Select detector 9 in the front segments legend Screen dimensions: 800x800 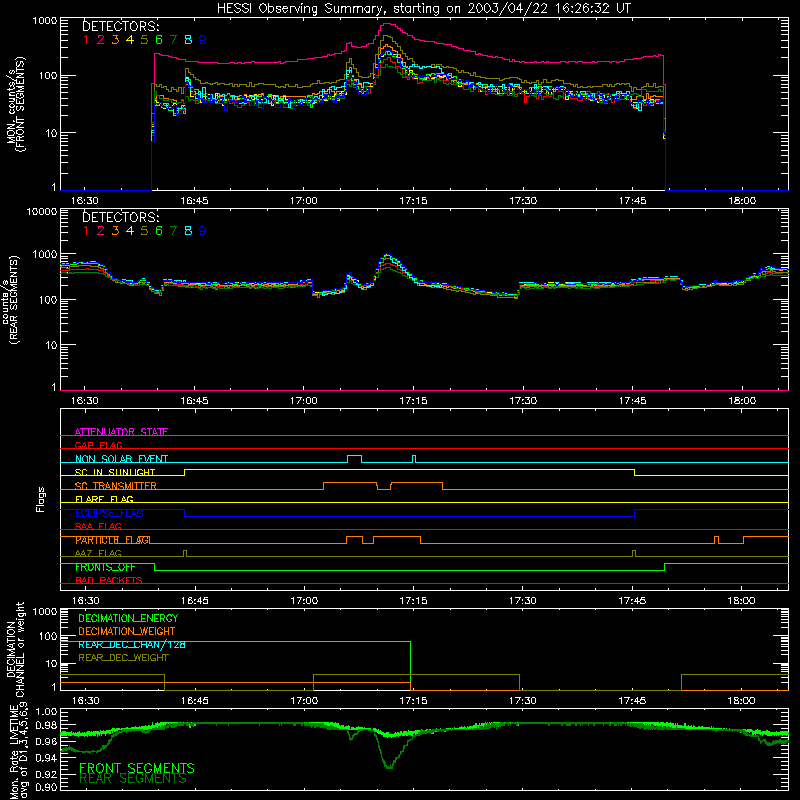coord(203,40)
